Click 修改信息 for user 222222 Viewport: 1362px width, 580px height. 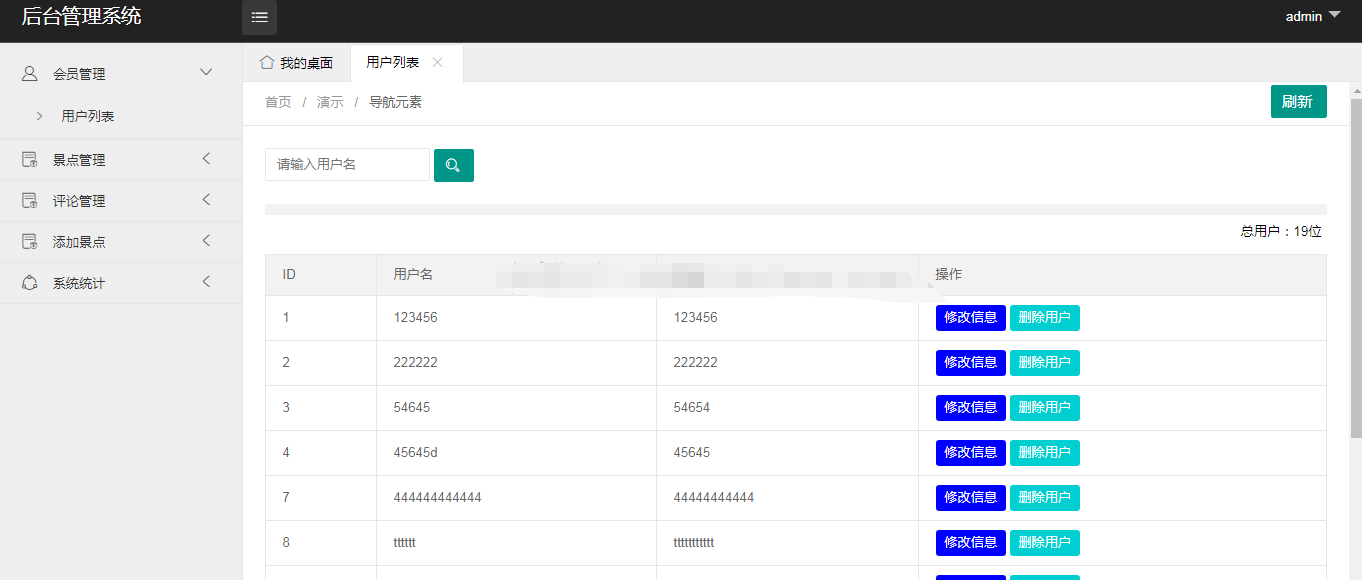click(x=970, y=363)
